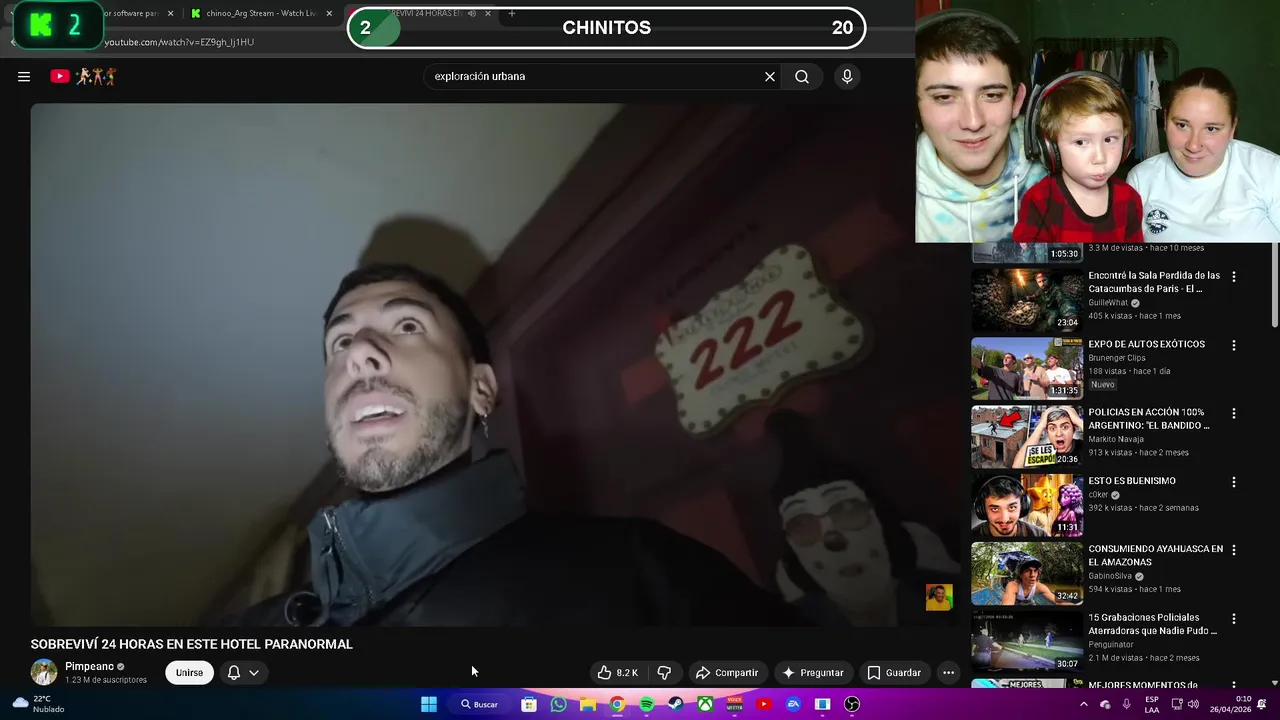The image size is (1280, 720).
Task: Dislike the video with thumbs down
Action: (664, 672)
